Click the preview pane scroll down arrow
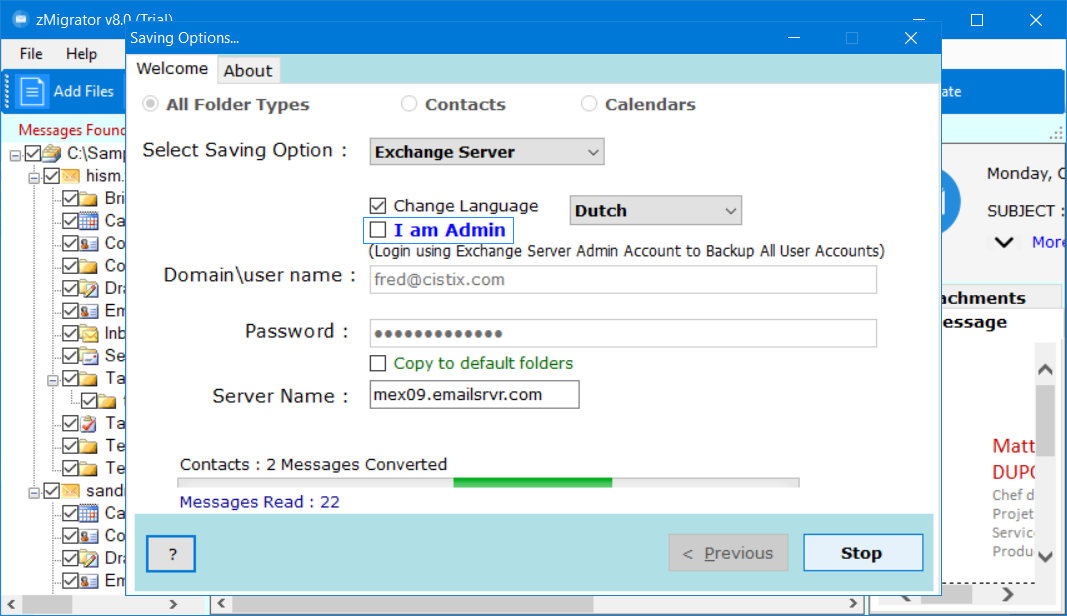 click(x=1045, y=557)
